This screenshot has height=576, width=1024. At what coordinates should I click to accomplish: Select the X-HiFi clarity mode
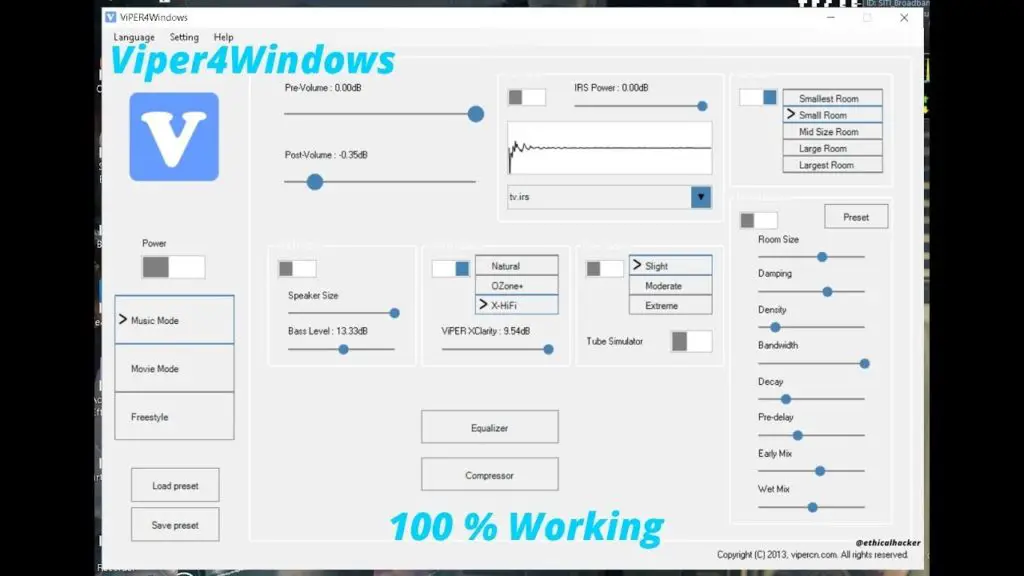pos(517,305)
